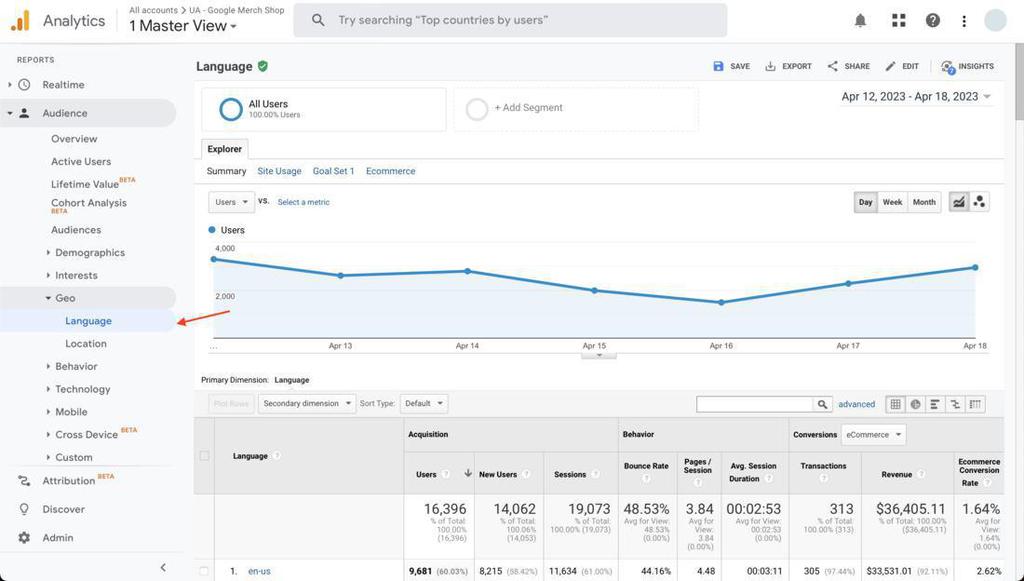Click the All Users segment circle
Image resolution: width=1024 pixels, height=581 pixels.
pos(231,109)
